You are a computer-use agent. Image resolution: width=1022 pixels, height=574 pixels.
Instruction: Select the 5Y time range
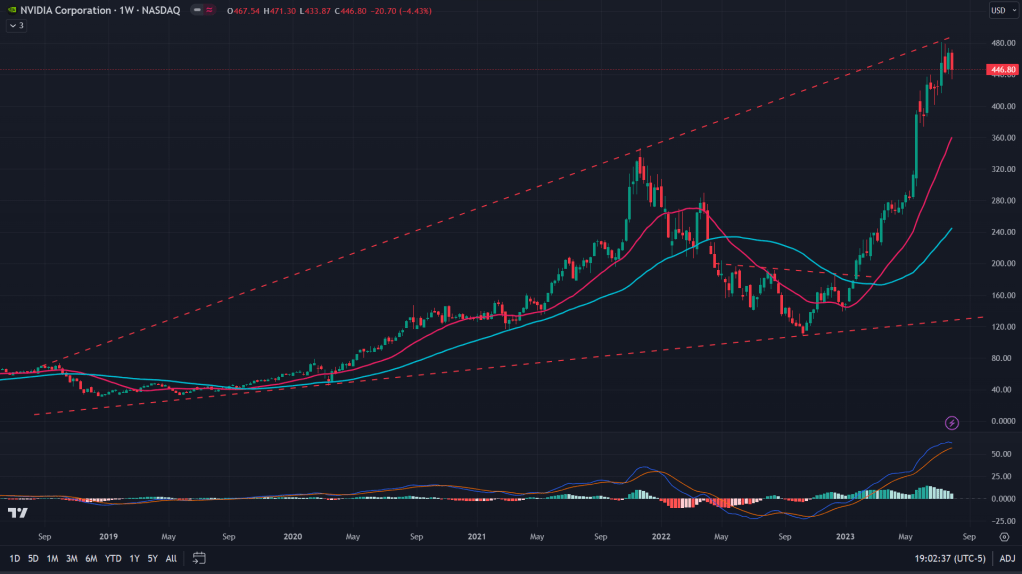coord(152,558)
